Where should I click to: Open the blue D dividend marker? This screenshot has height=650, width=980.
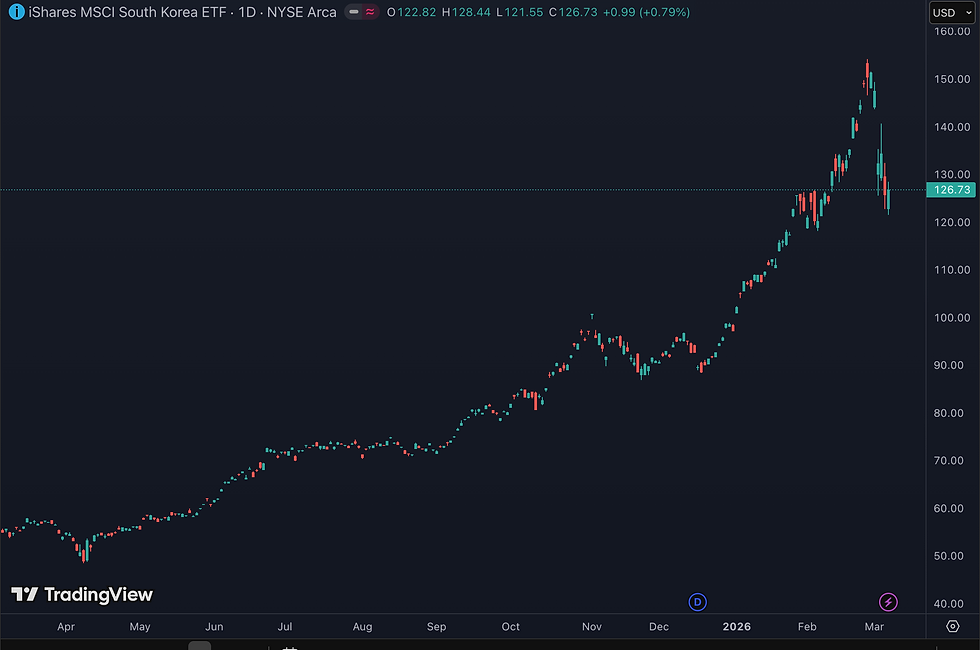coord(698,602)
